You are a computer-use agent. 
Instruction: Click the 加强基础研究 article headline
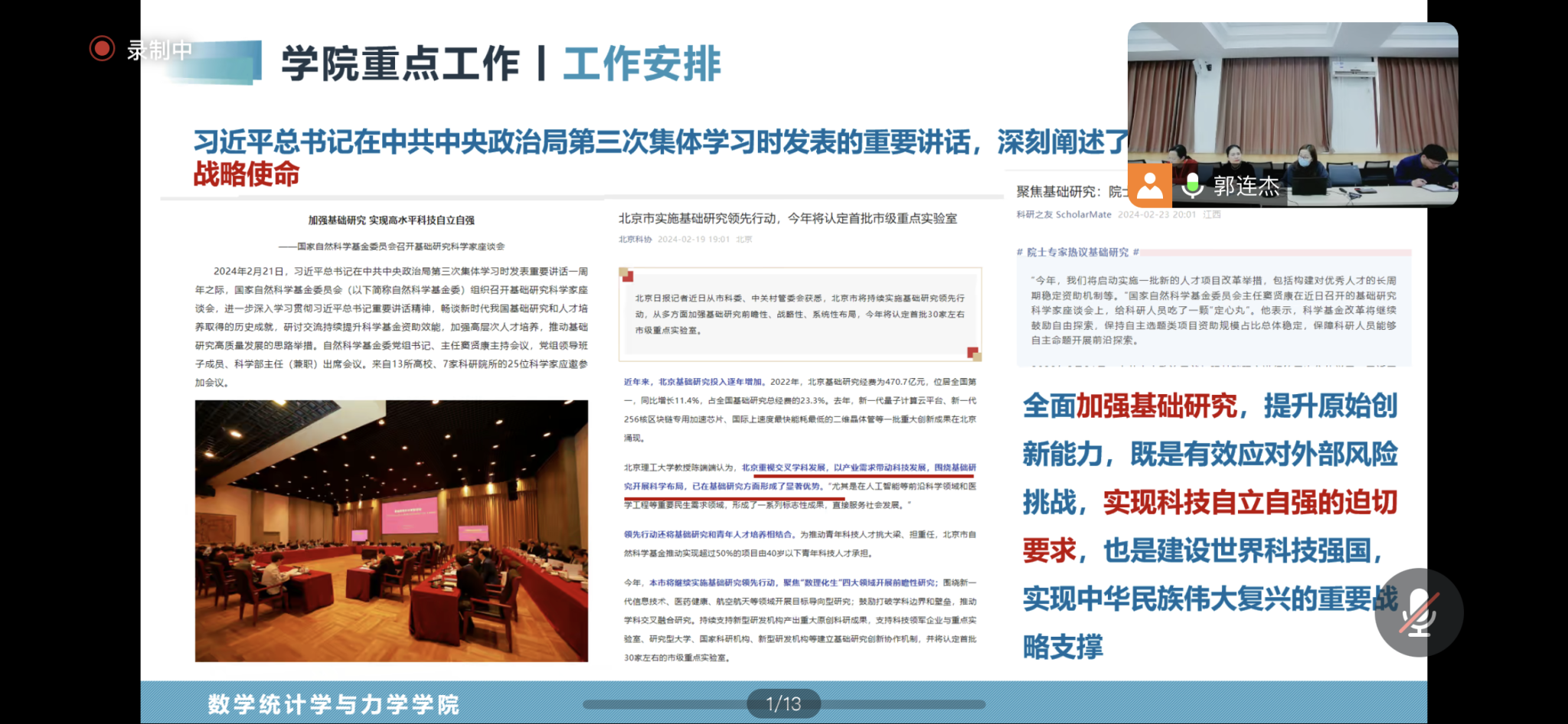coord(391,220)
